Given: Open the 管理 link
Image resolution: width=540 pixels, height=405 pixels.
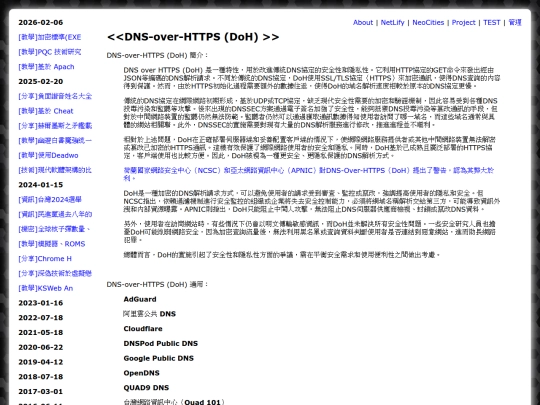Looking at the screenshot, I should point(515,22).
